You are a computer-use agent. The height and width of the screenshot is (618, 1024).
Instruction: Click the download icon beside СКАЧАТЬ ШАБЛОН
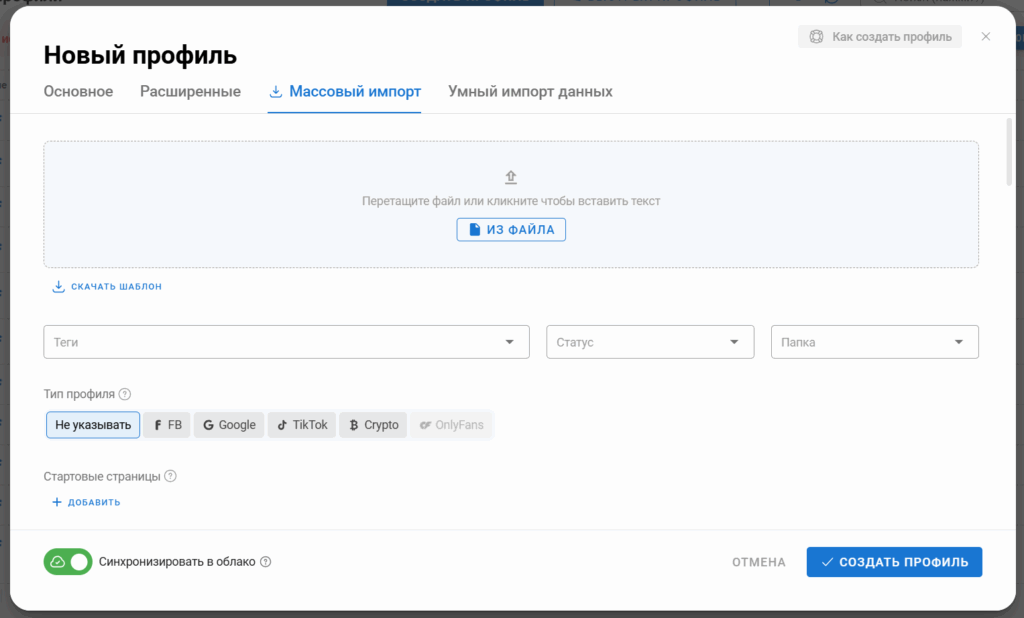58,286
